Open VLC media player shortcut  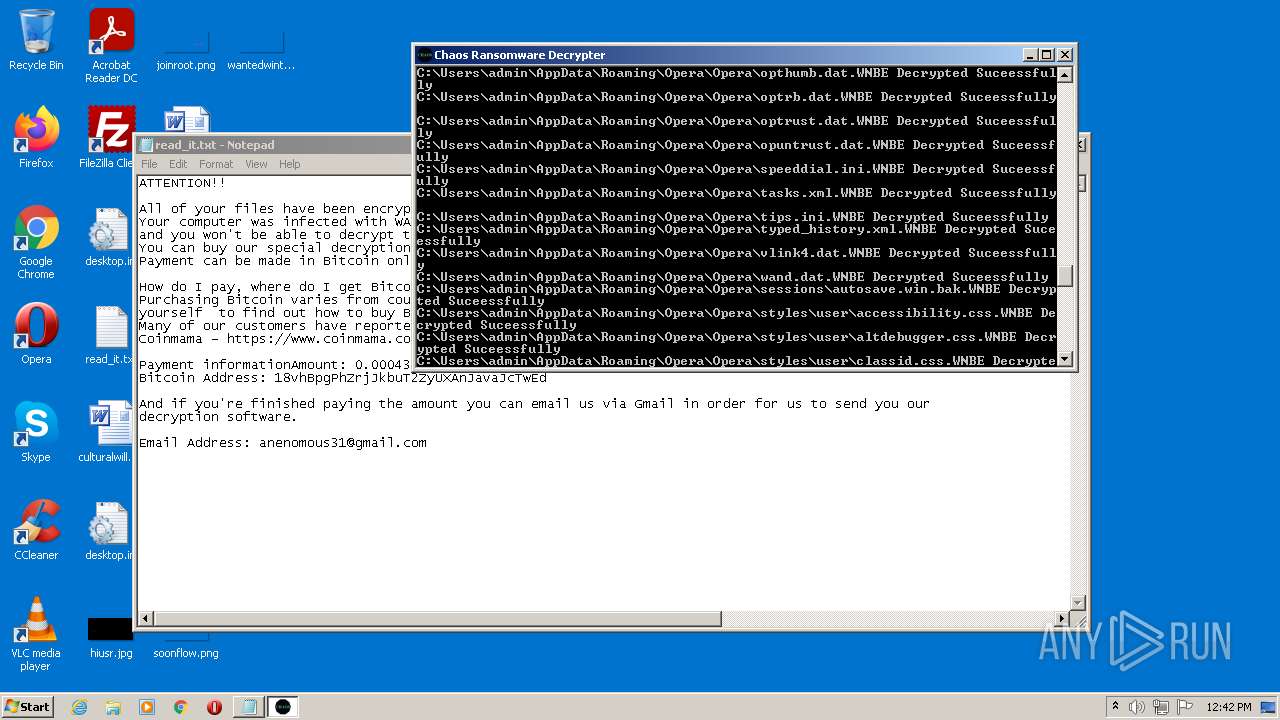pyautogui.click(x=36, y=634)
